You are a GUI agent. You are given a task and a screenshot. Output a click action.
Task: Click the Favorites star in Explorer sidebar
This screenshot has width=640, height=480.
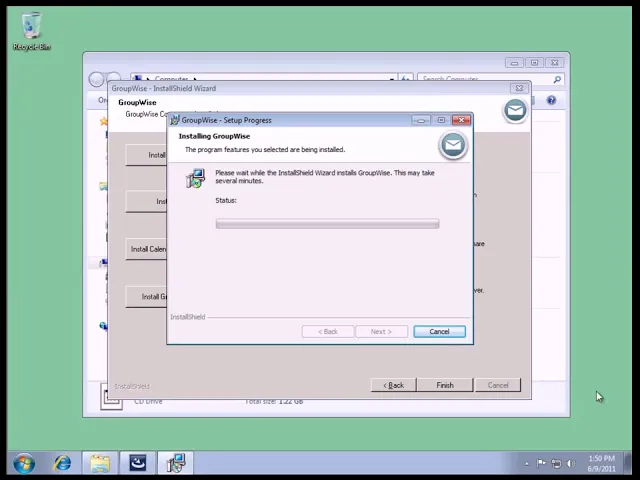(104, 121)
